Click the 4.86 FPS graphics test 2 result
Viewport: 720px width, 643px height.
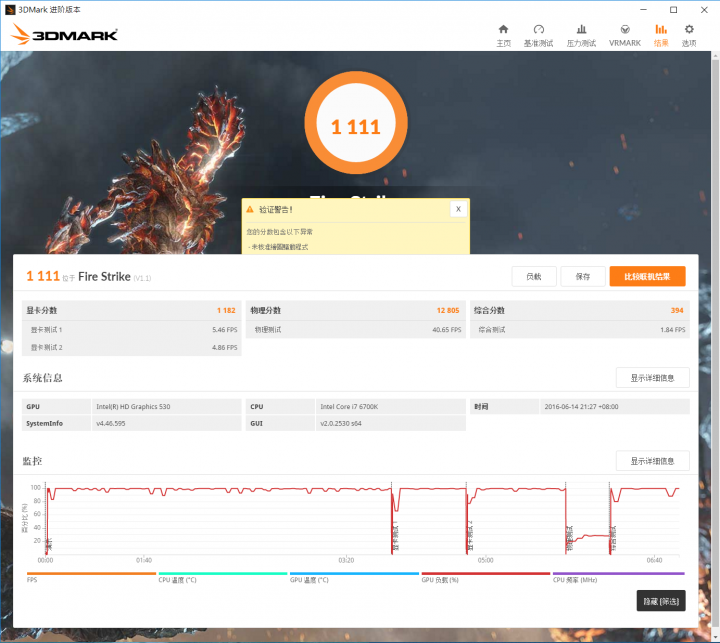click(x=225, y=348)
